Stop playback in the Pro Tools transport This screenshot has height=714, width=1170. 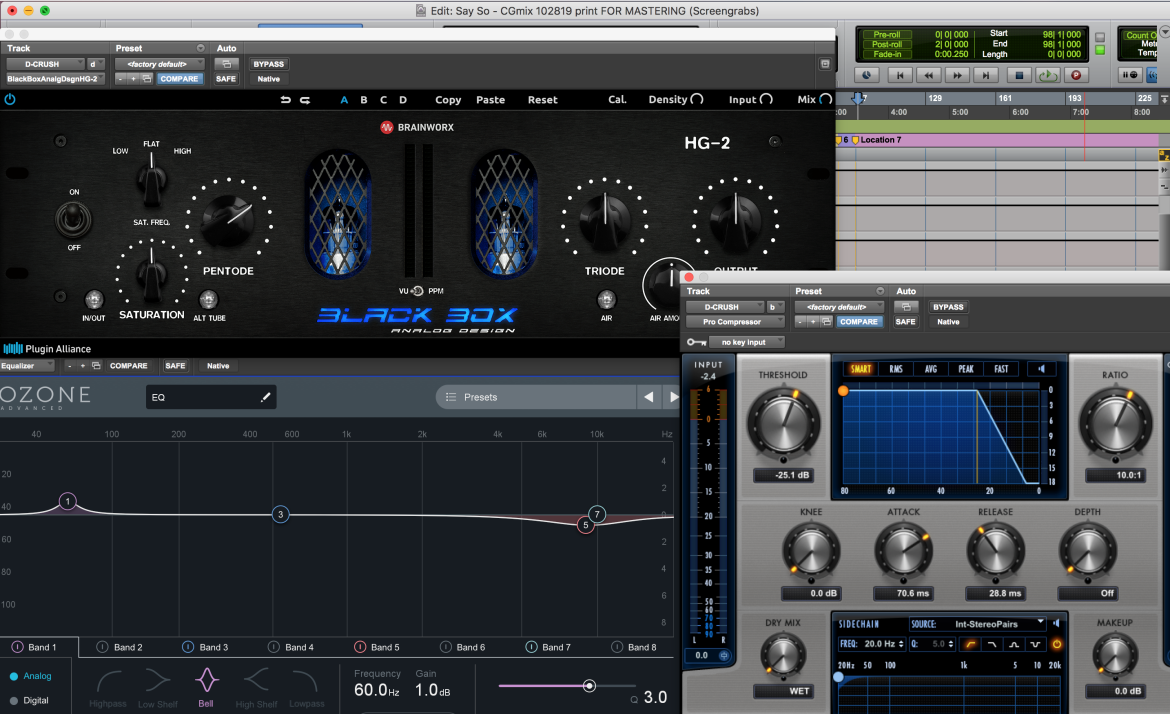(1019, 75)
